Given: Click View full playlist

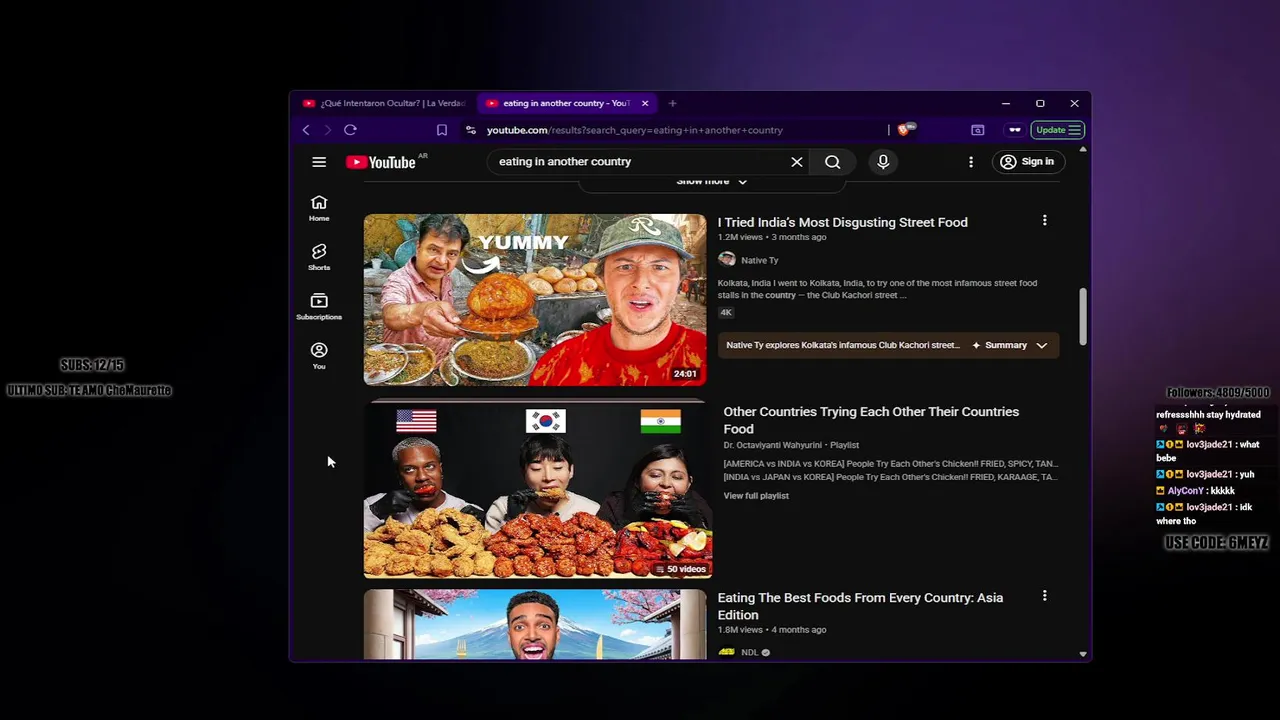Looking at the screenshot, I should click(756, 496).
